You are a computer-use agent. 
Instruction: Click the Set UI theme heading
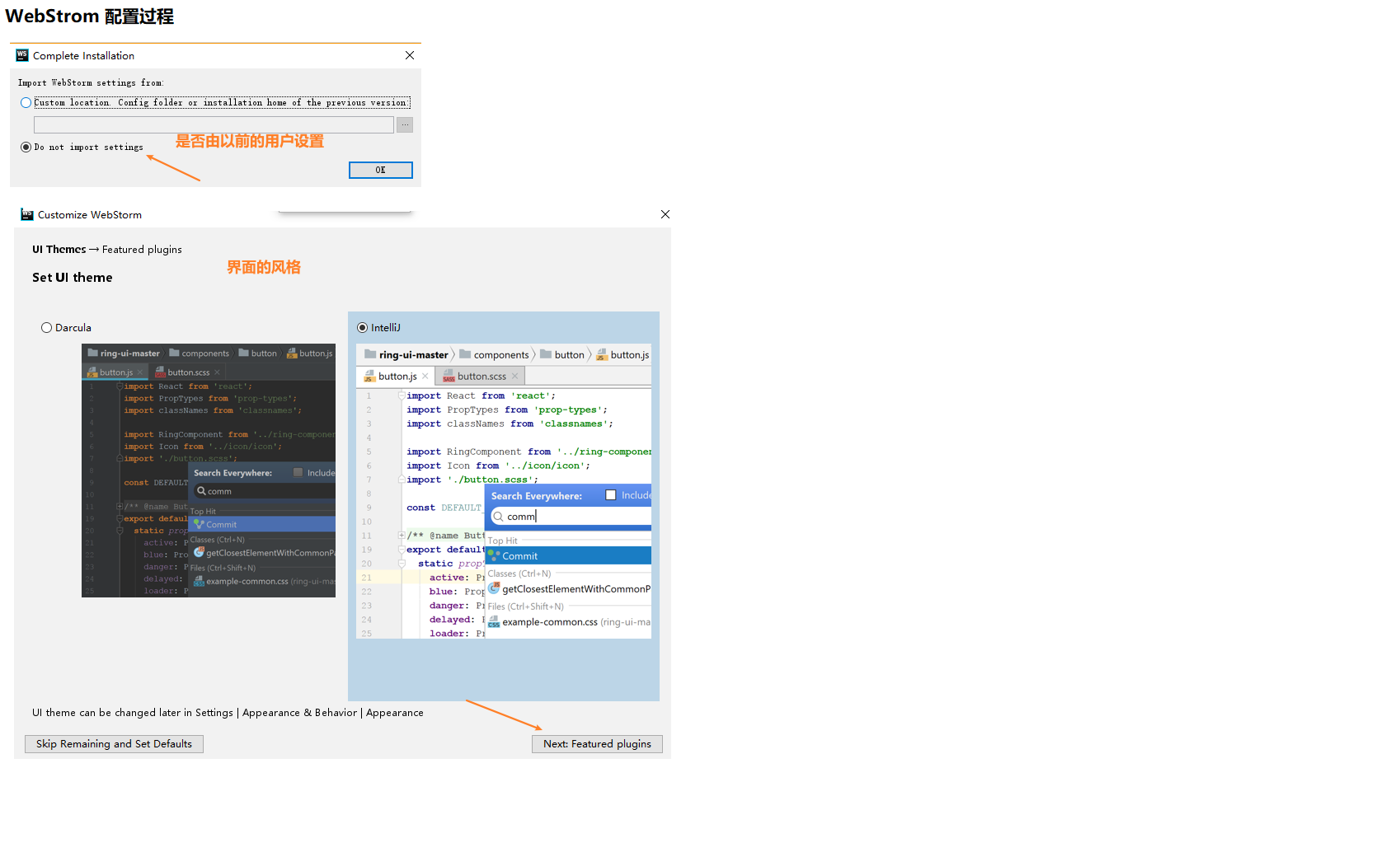tap(73, 278)
